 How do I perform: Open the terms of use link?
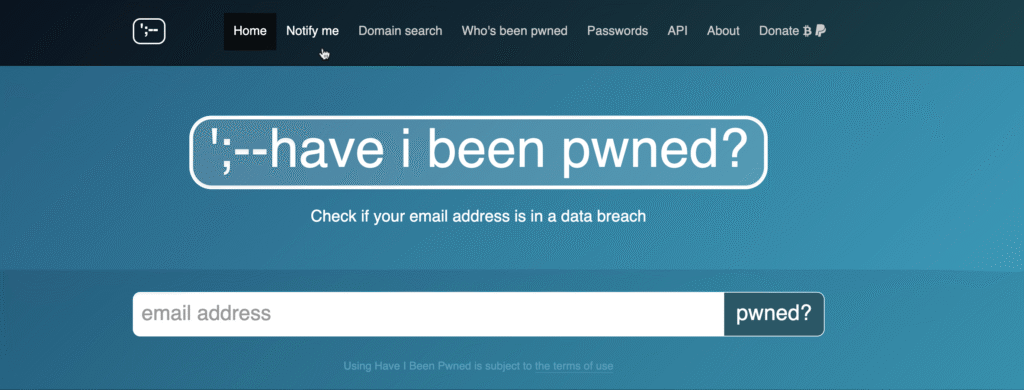pyautogui.click(x=574, y=366)
